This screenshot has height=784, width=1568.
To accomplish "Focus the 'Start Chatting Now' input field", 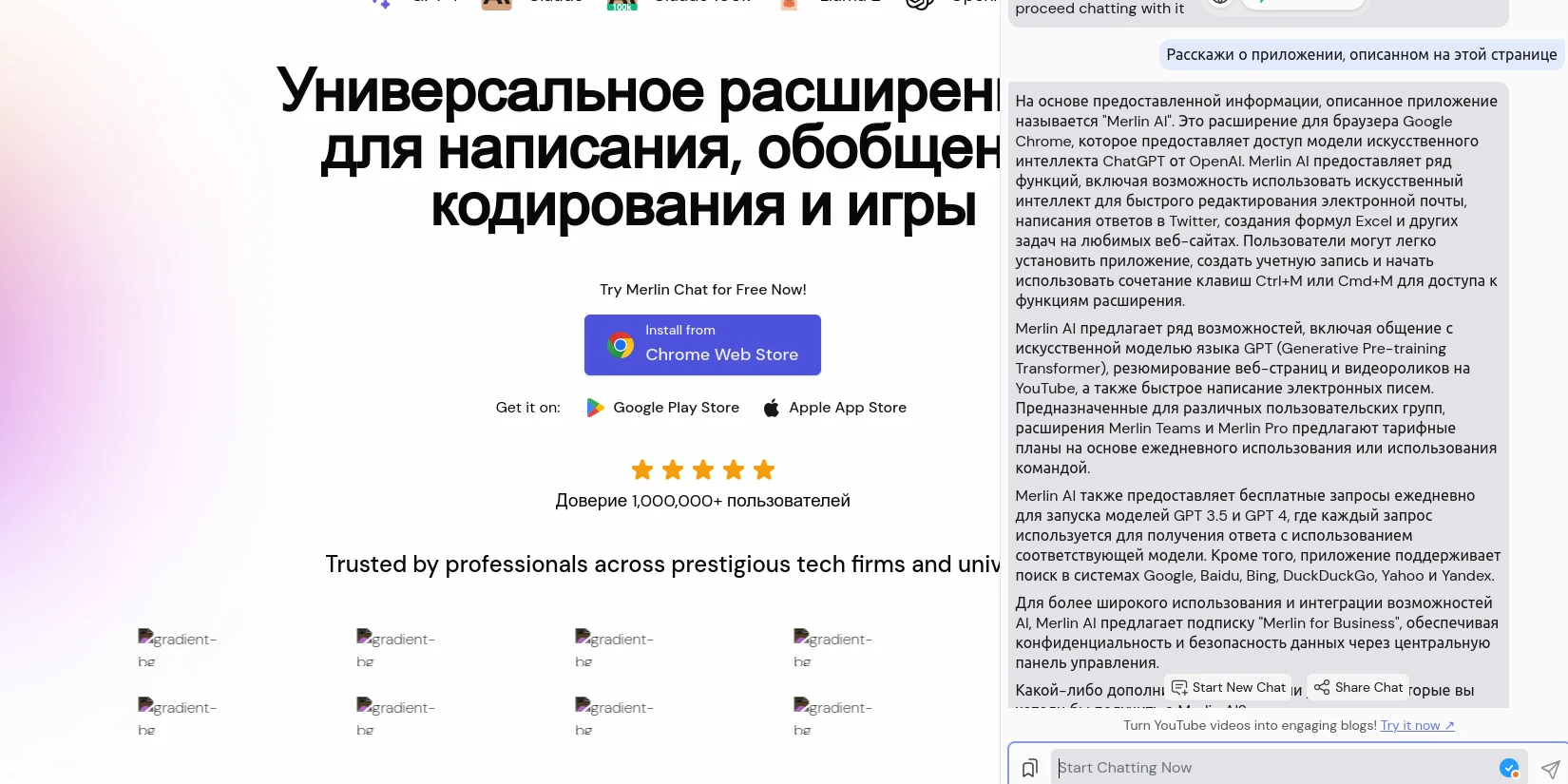I will (1273, 768).
